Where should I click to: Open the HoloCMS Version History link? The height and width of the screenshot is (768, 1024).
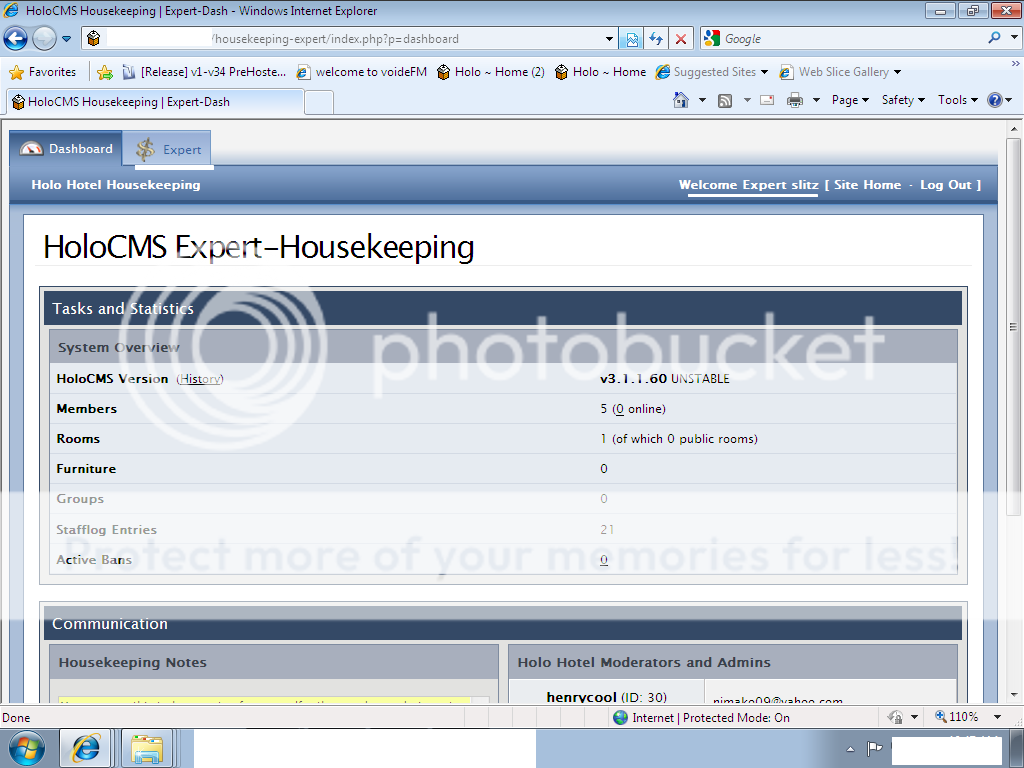pos(200,379)
